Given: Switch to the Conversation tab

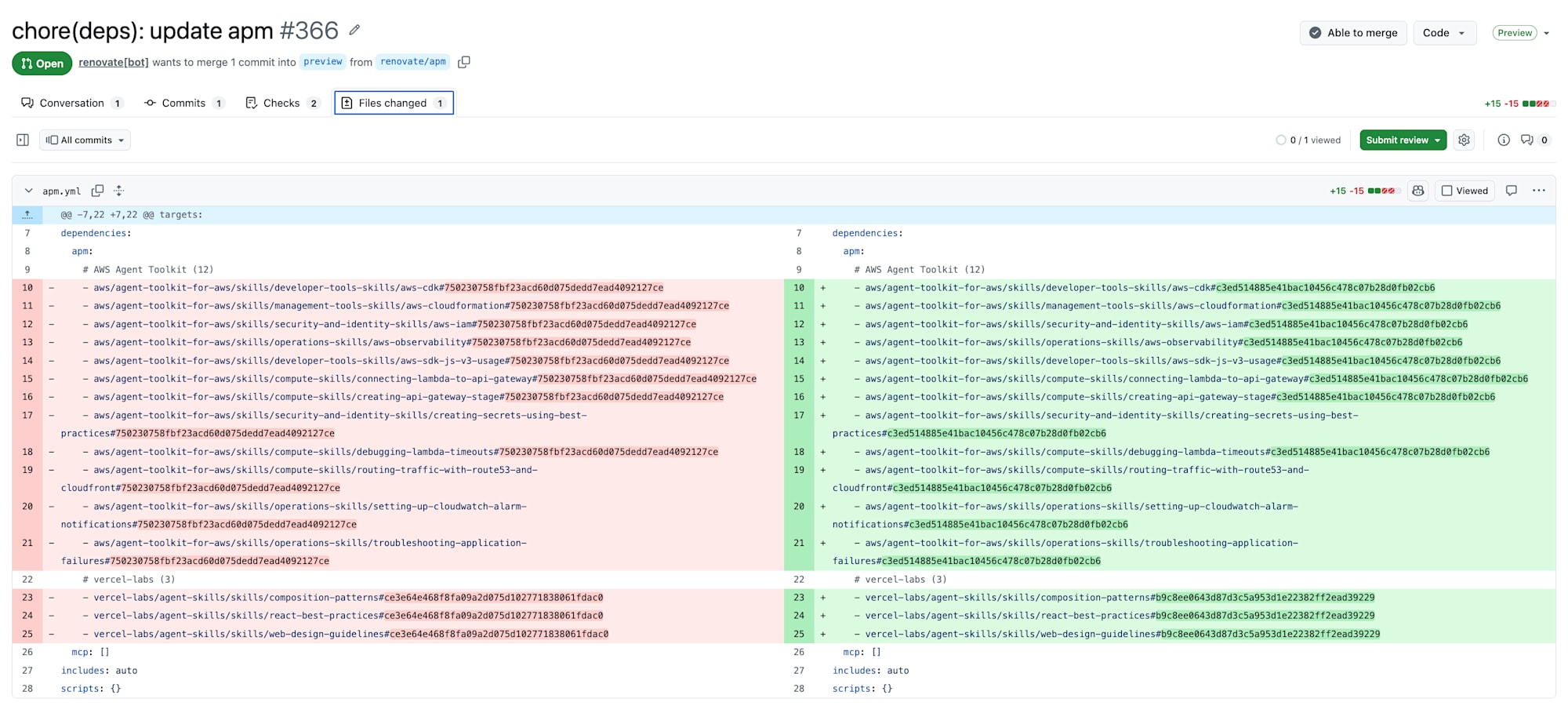Looking at the screenshot, I should [71, 103].
